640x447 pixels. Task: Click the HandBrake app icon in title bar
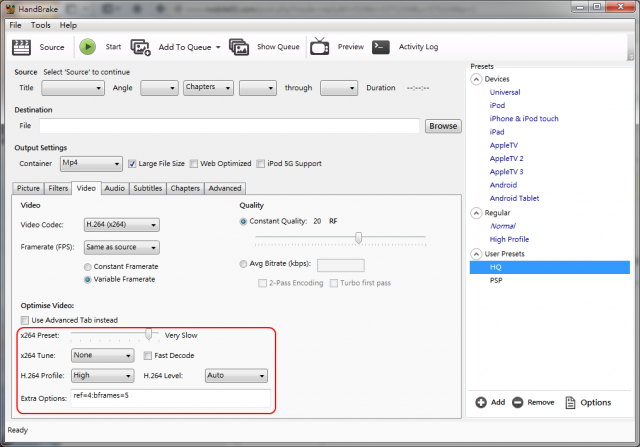click(10, 9)
